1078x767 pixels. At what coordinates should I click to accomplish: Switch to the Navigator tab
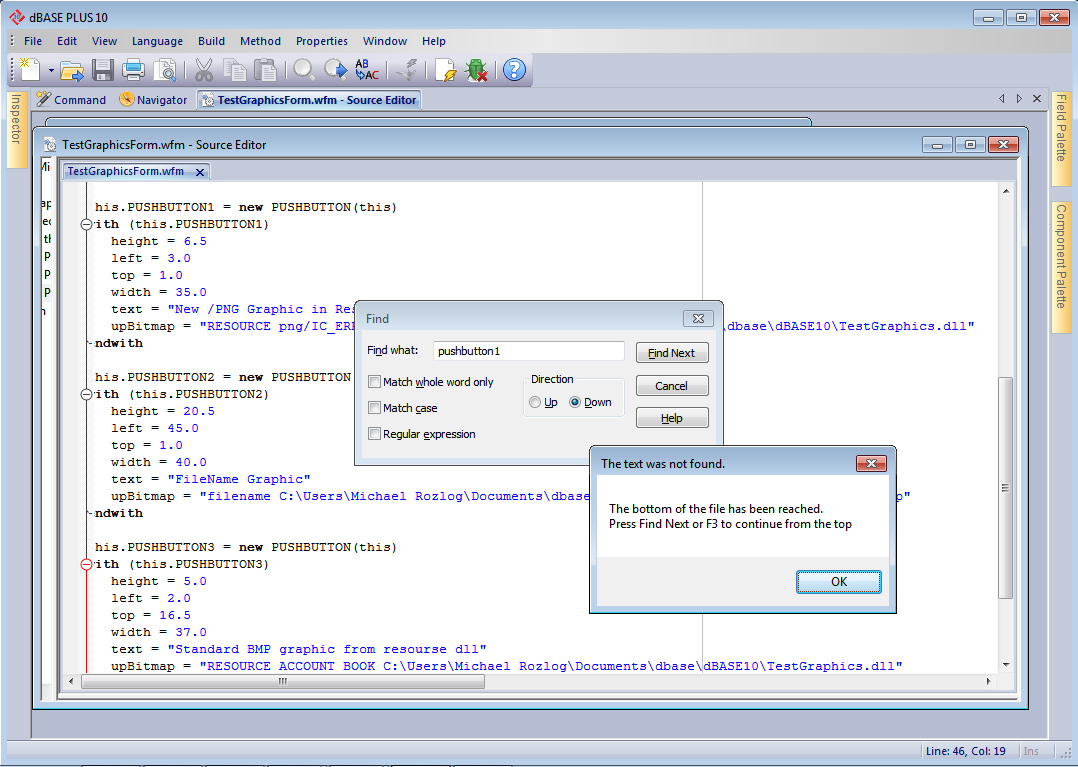pyautogui.click(x=153, y=100)
